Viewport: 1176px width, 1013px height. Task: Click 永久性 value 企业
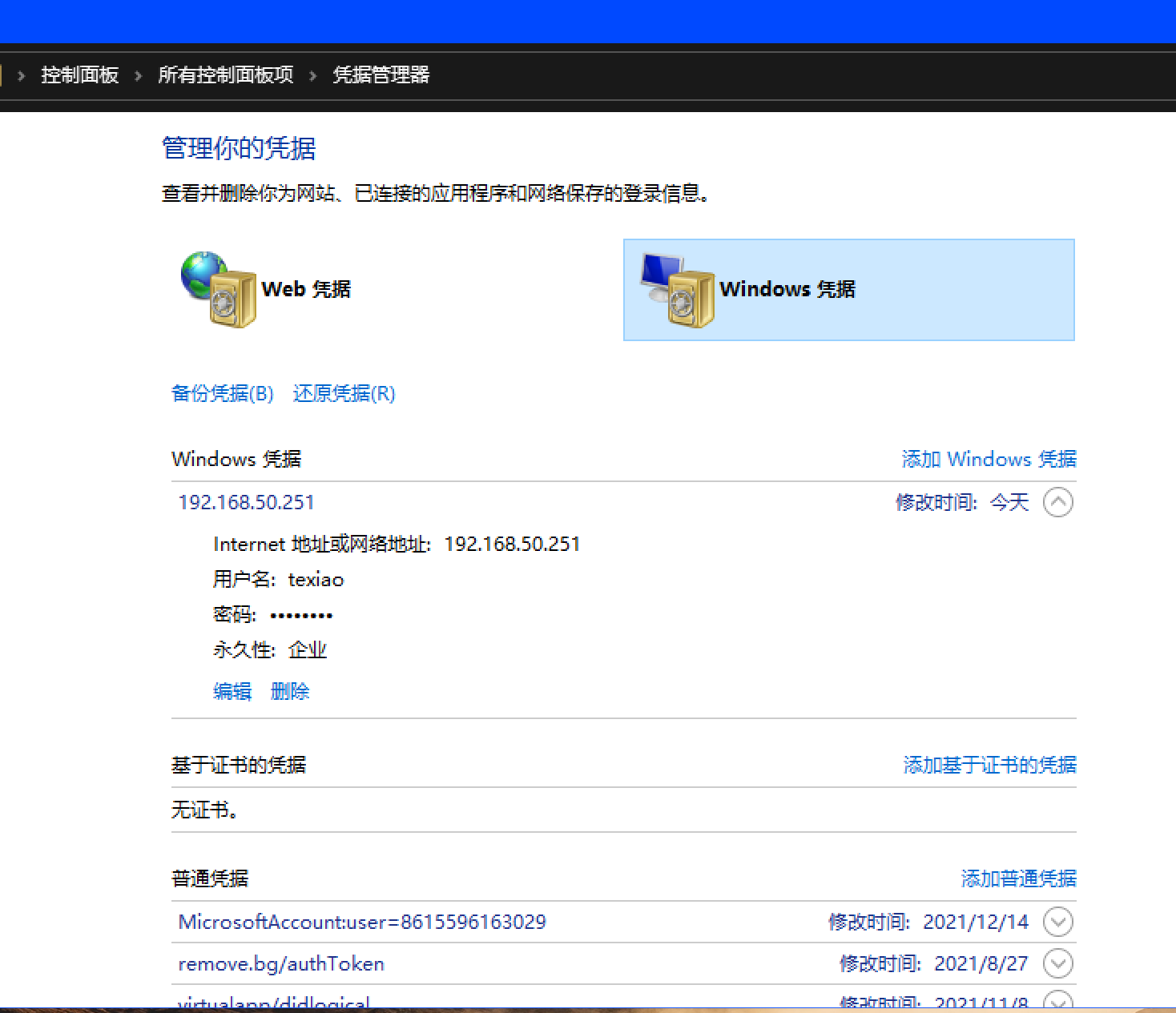pos(308,649)
